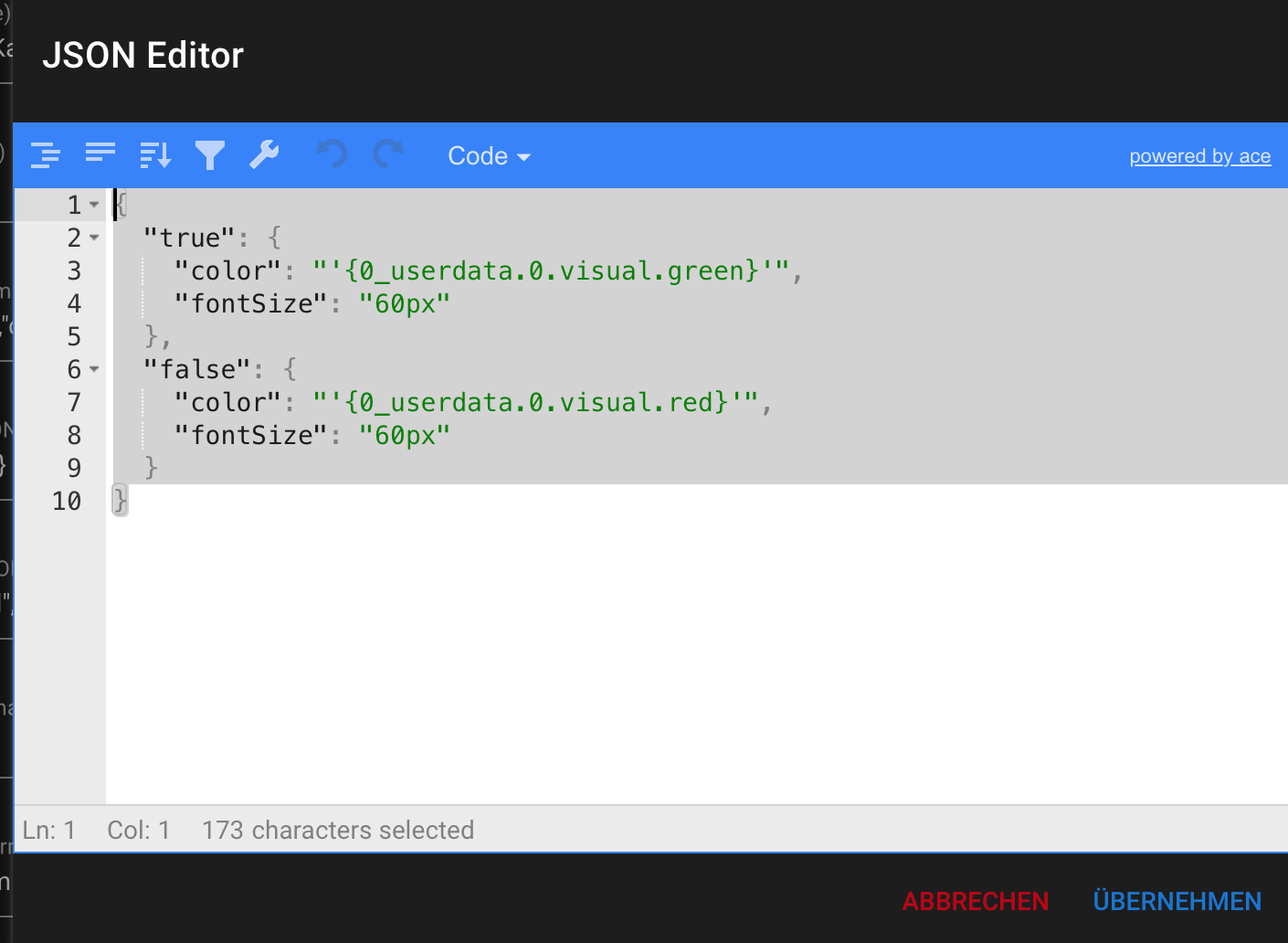The height and width of the screenshot is (943, 1288).
Task: Format JSON data with indentation
Action: tap(45, 155)
